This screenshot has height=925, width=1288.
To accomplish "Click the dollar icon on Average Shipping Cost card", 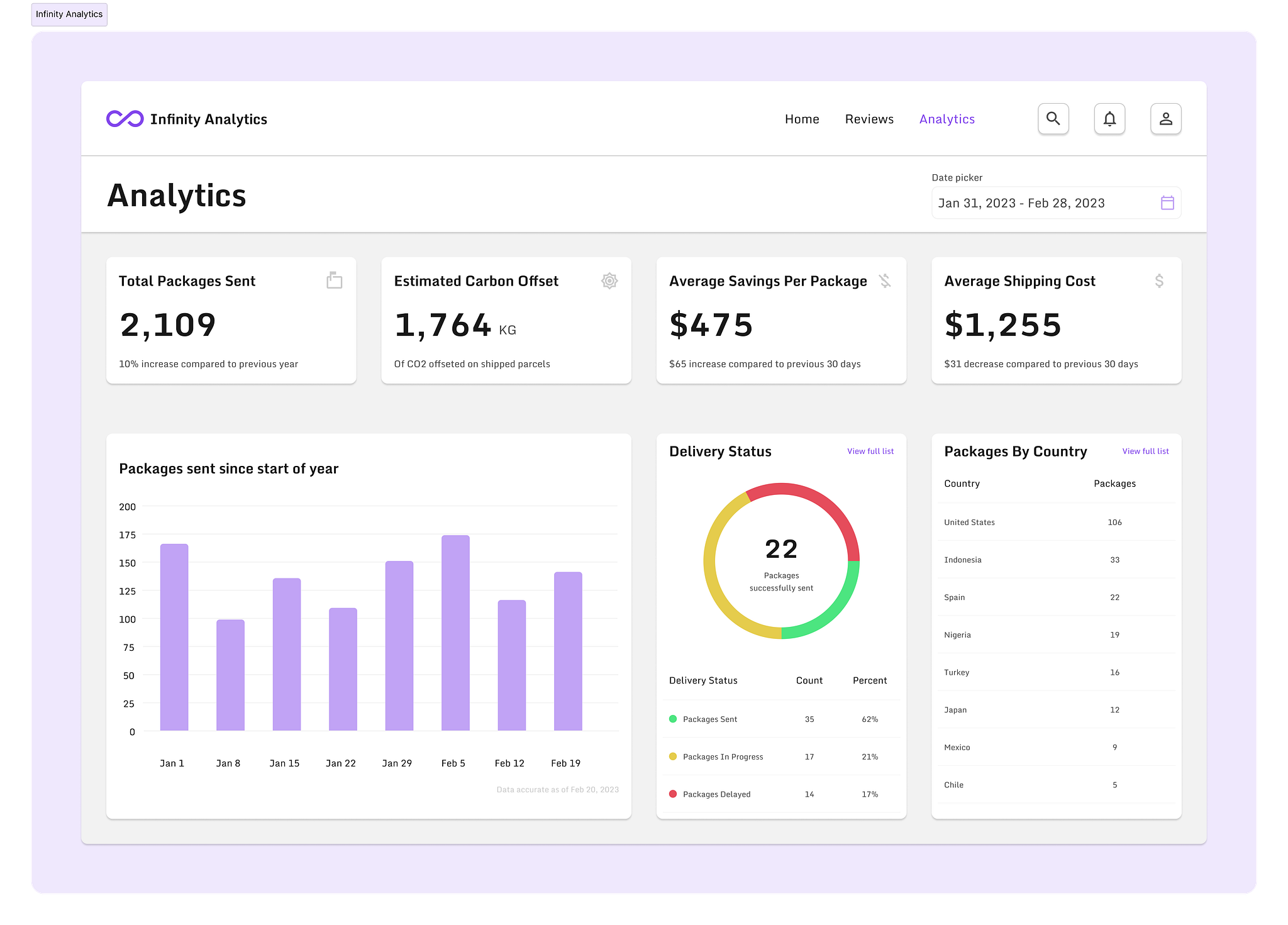I will (x=1159, y=280).
